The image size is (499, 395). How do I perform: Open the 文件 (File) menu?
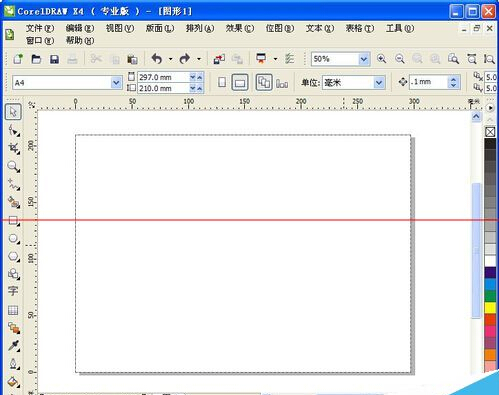40,28
